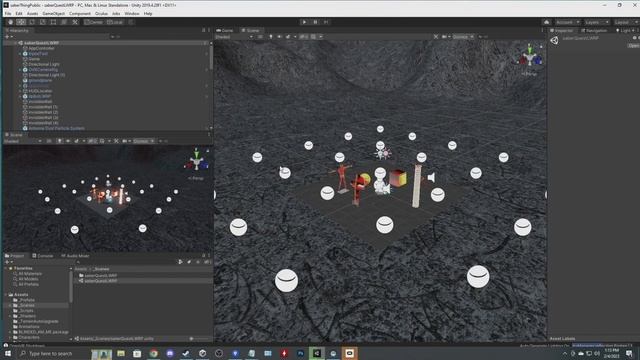The image size is (640, 360).
Task: Pause the game playback
Action: [x=315, y=22]
